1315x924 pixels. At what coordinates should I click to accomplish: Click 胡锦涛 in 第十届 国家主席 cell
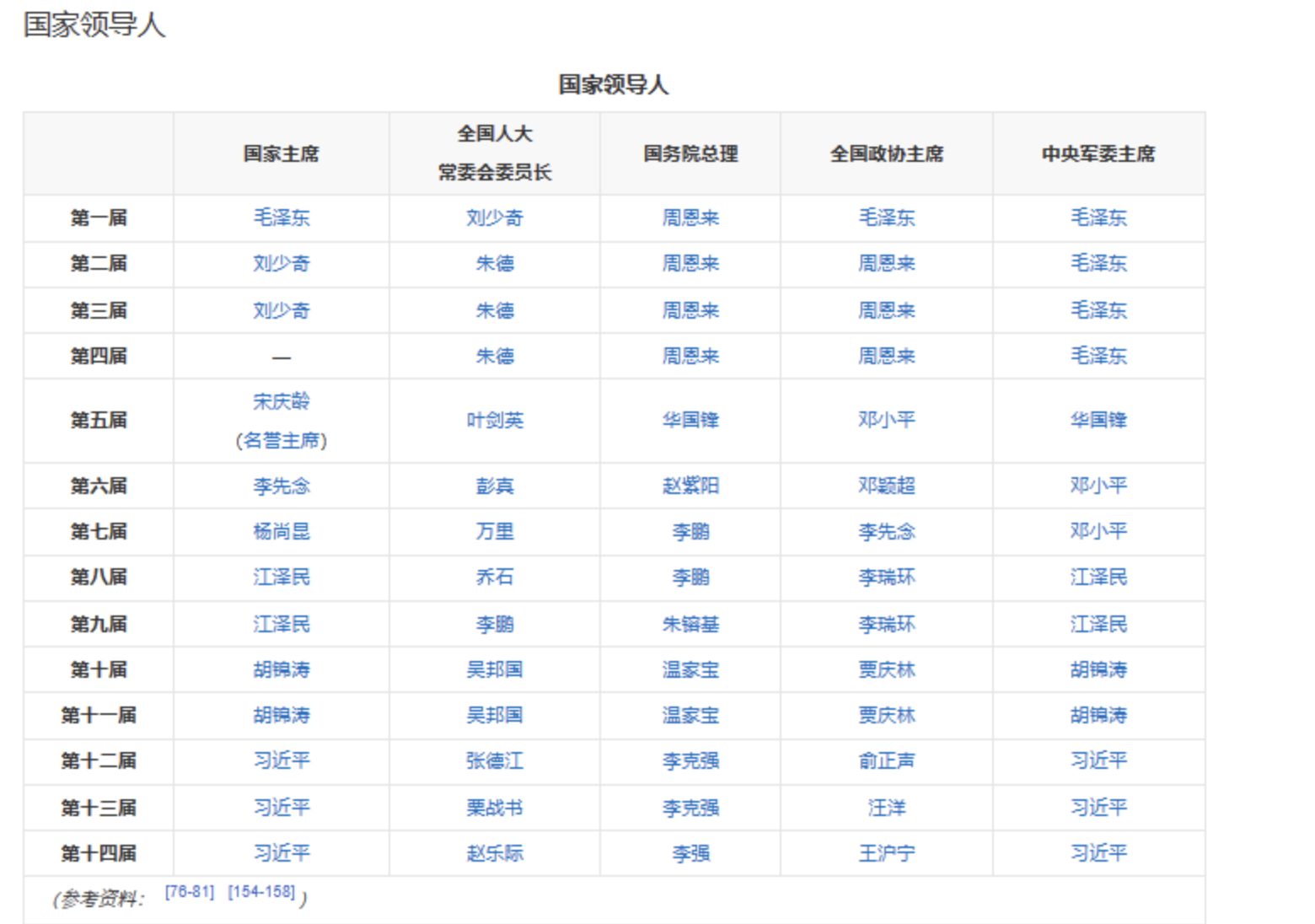click(282, 669)
